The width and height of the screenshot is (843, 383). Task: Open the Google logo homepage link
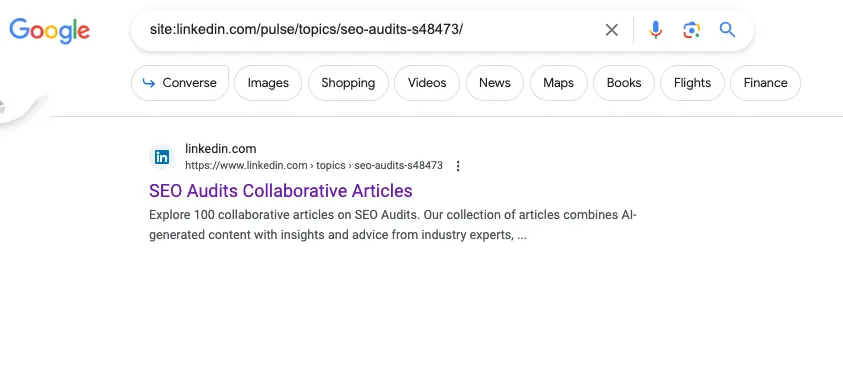pos(49,31)
